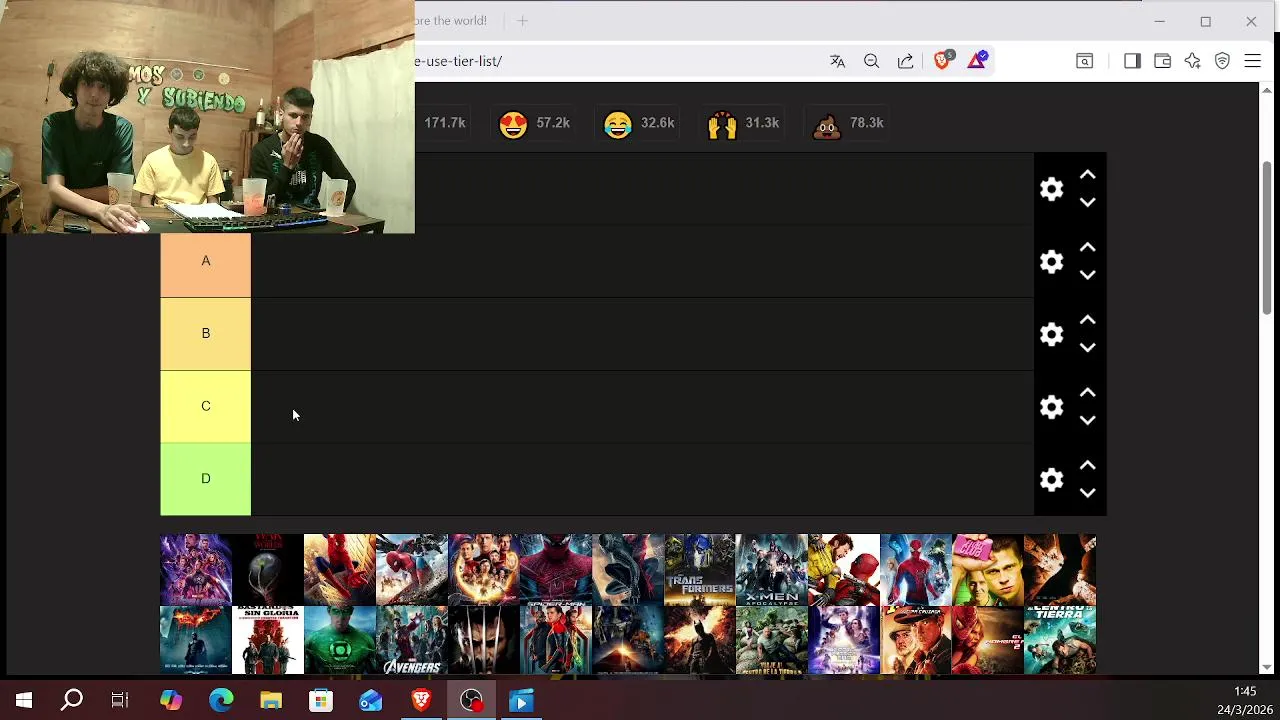This screenshot has width=1280, height=720.
Task: Switch to OBS Studio in taskbar
Action: [x=471, y=701]
